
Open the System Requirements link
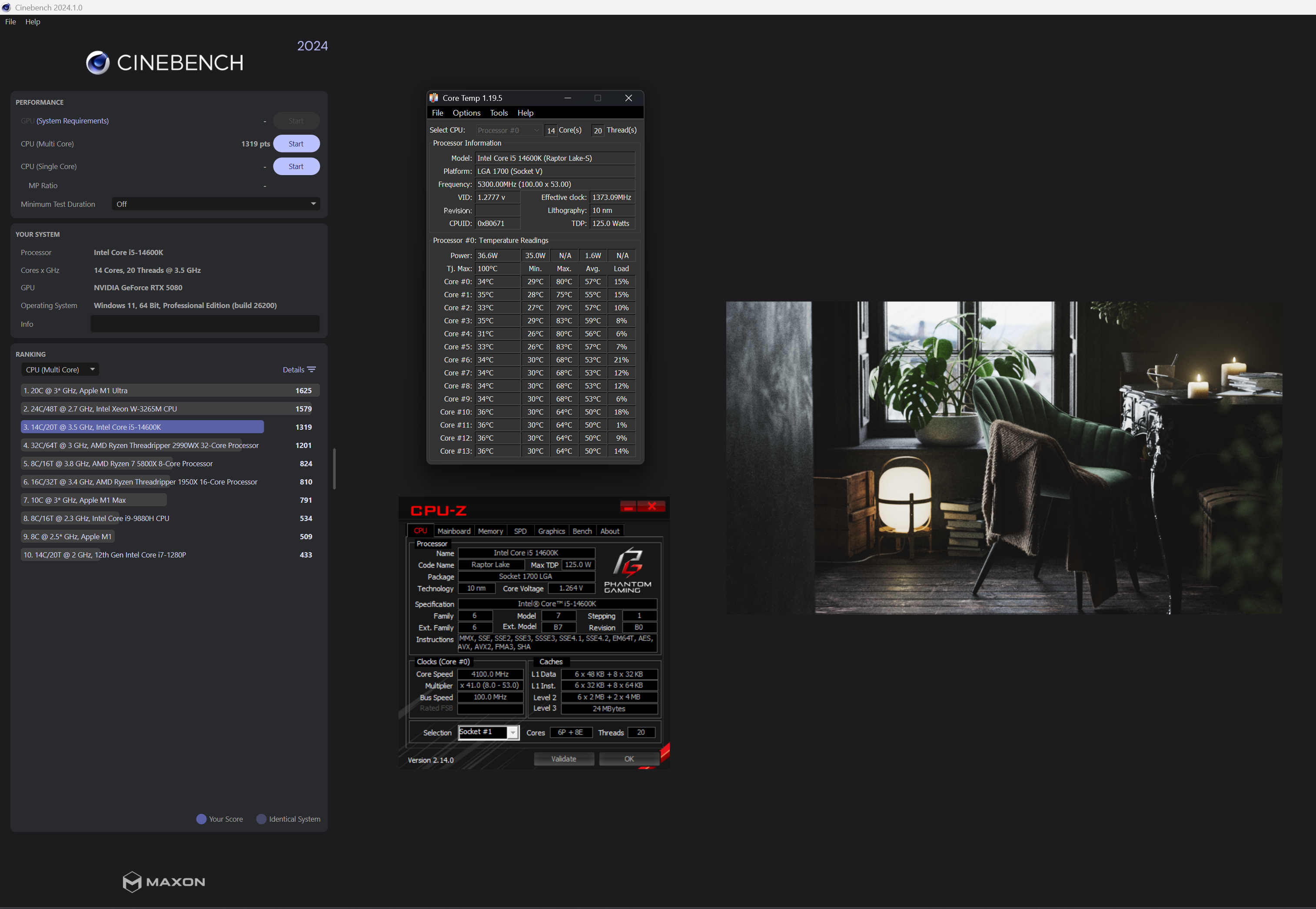[x=72, y=121]
